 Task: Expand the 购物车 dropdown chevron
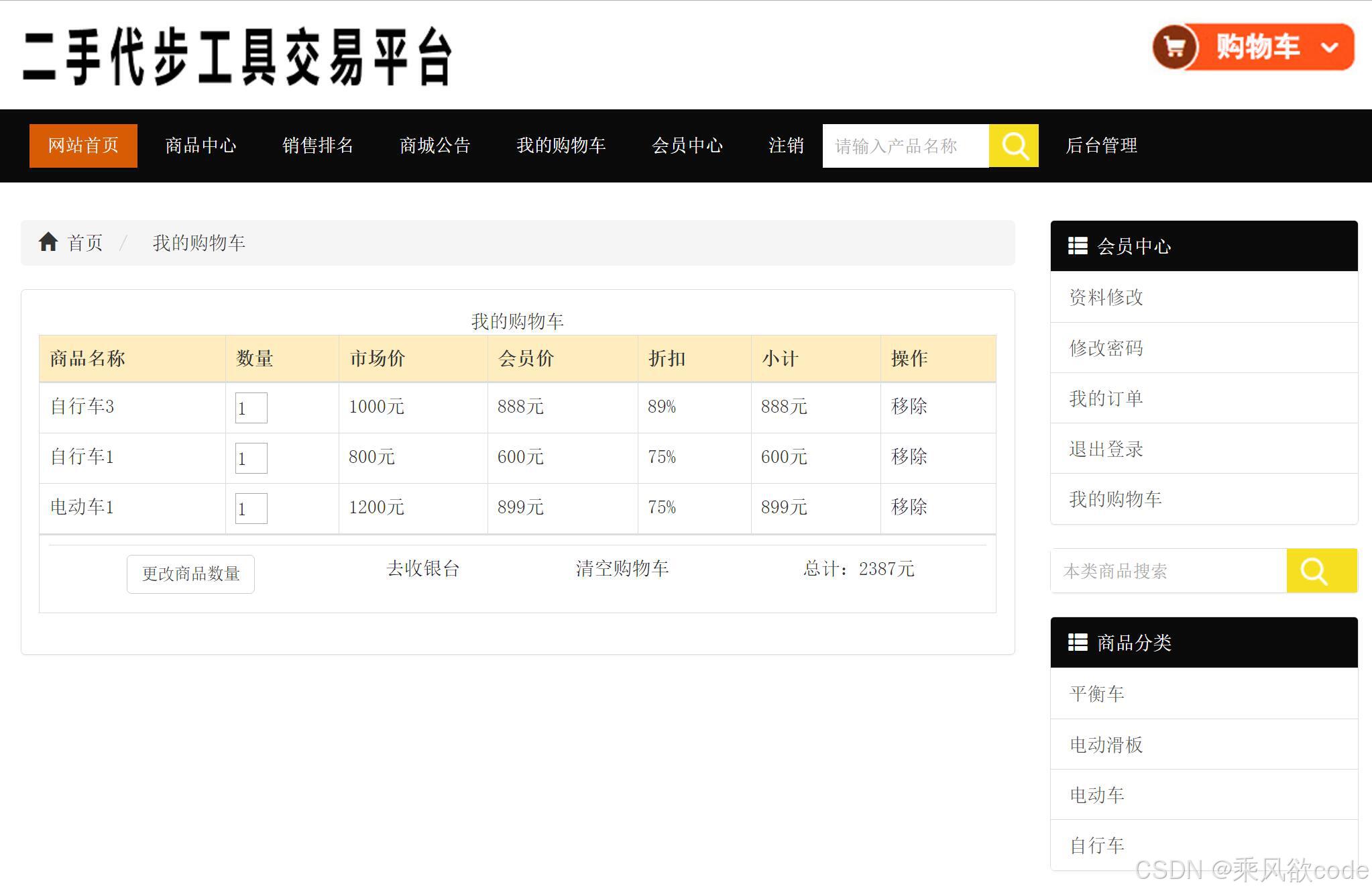[x=1329, y=48]
